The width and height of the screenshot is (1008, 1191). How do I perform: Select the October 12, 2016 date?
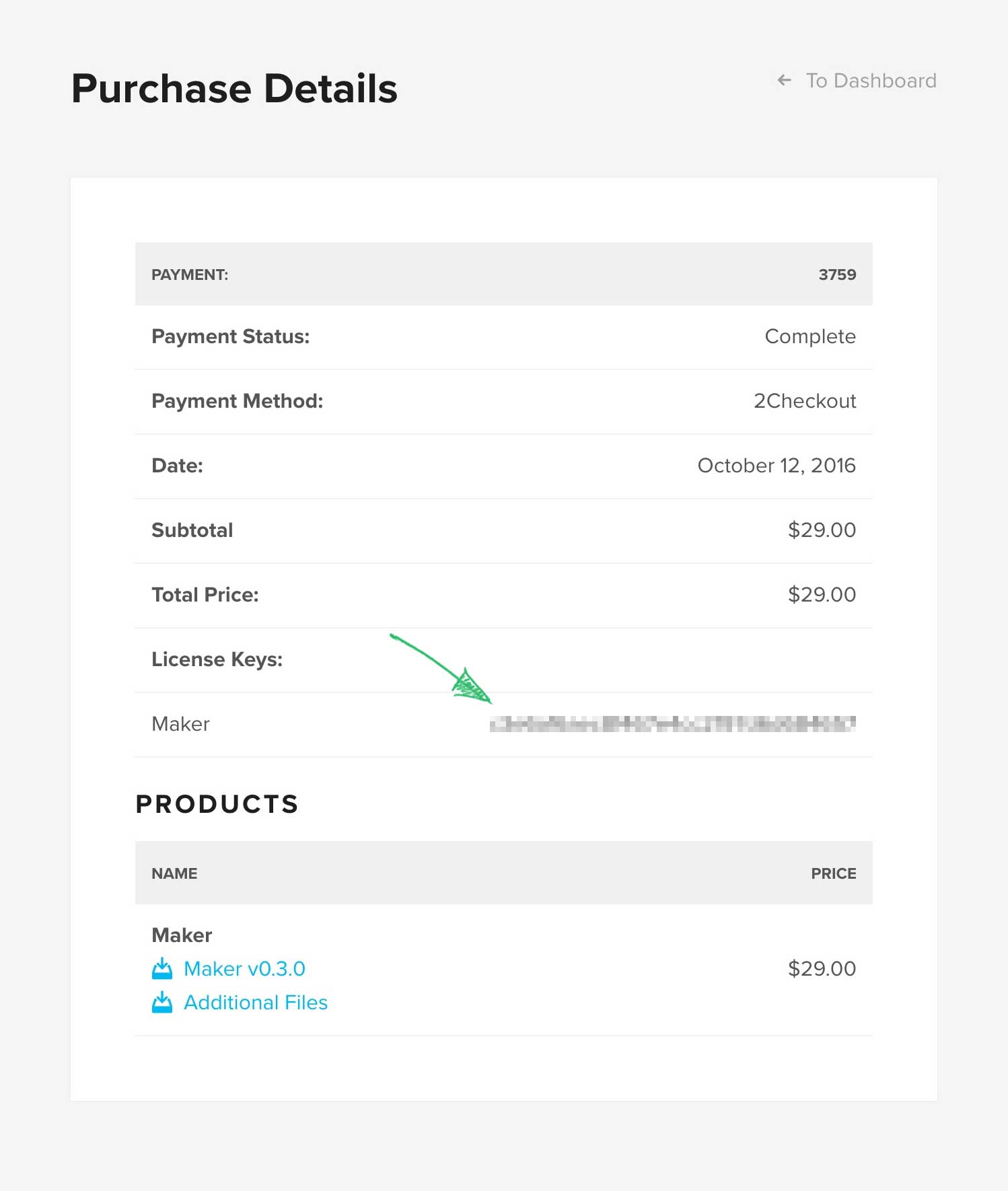[x=777, y=466]
